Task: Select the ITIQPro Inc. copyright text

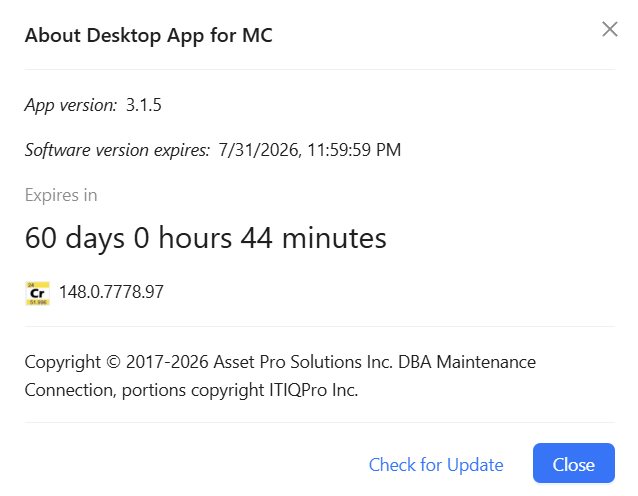Action: coord(313,390)
